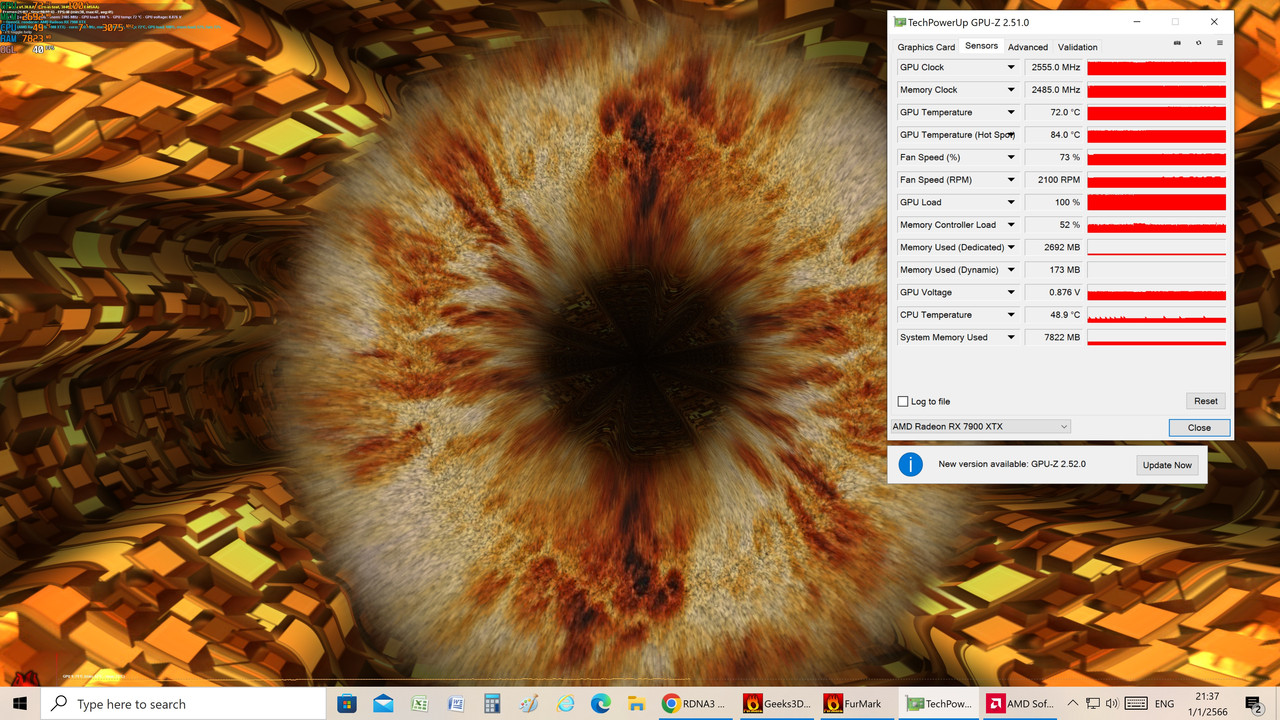Launch Word from the taskbar
The width and height of the screenshot is (1280, 720).
pyautogui.click(x=455, y=704)
